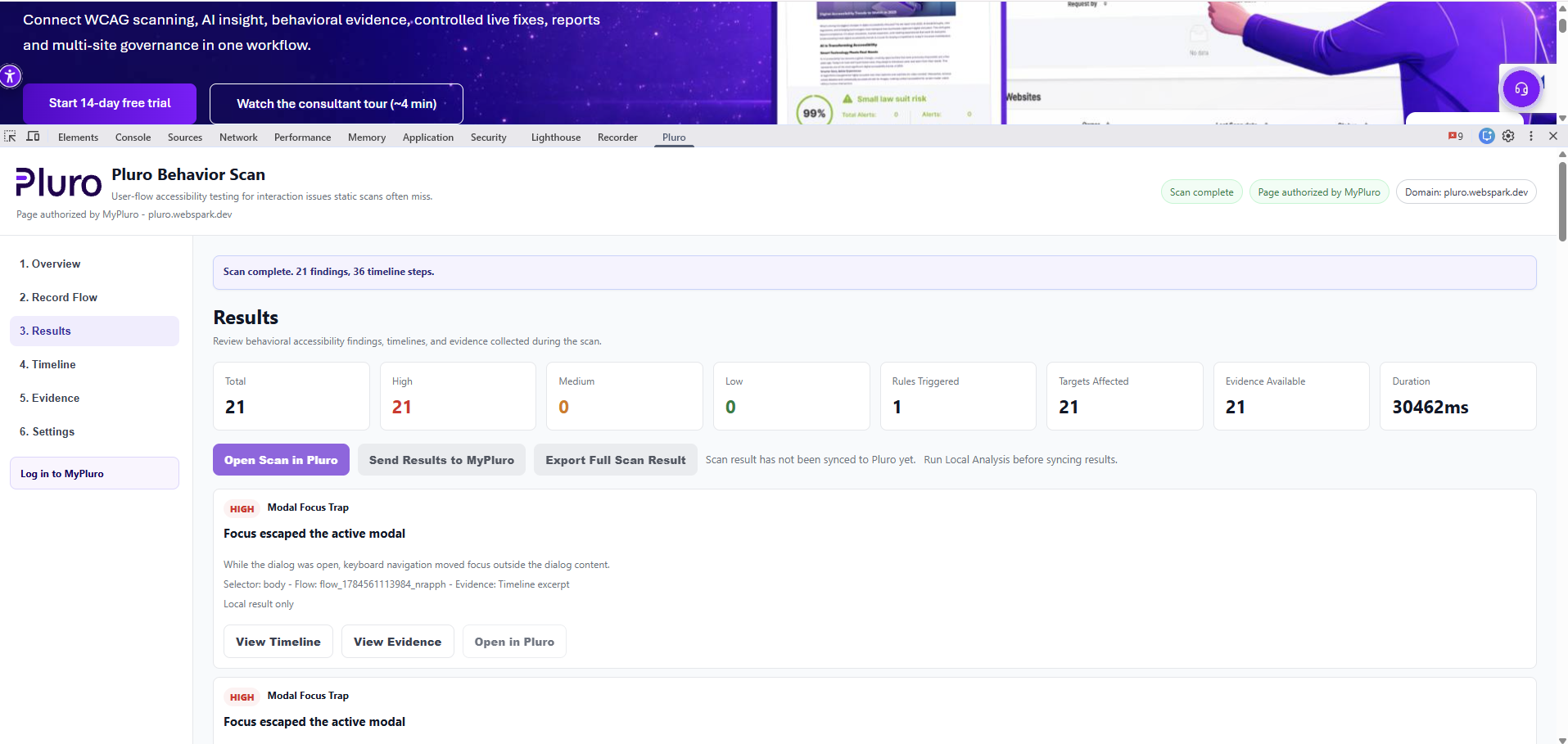This screenshot has height=744, width=1568.
Task: Click Send Results to MyPluro
Action: pyautogui.click(x=441, y=460)
